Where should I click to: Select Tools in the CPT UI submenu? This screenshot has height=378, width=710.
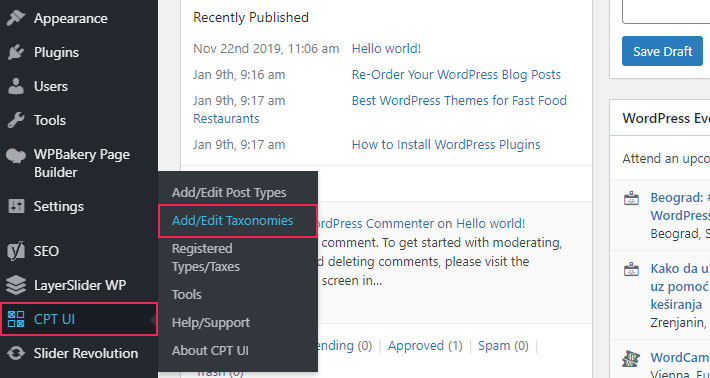187,295
